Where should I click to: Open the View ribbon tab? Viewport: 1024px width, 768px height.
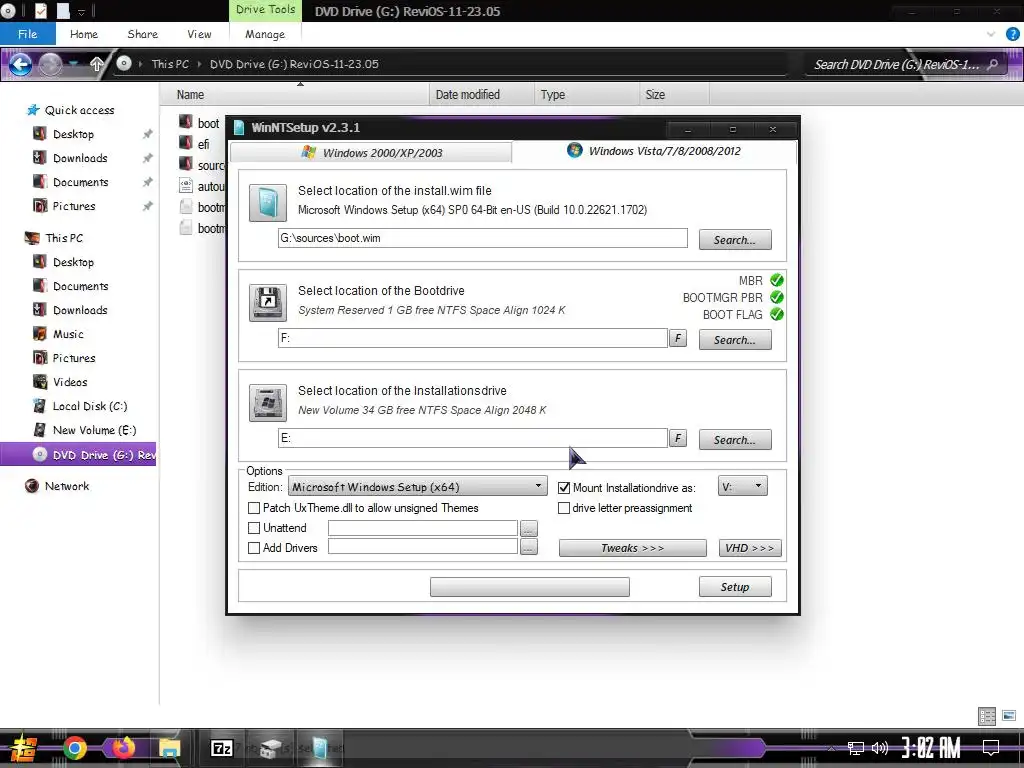(199, 34)
